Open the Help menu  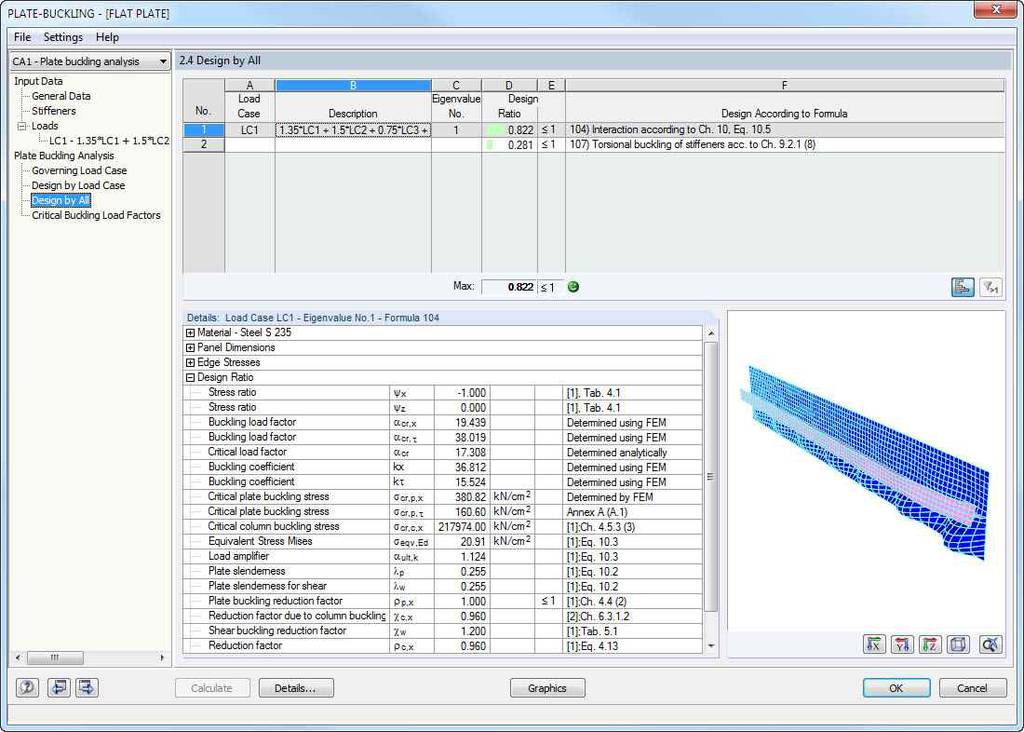pyautogui.click(x=107, y=37)
